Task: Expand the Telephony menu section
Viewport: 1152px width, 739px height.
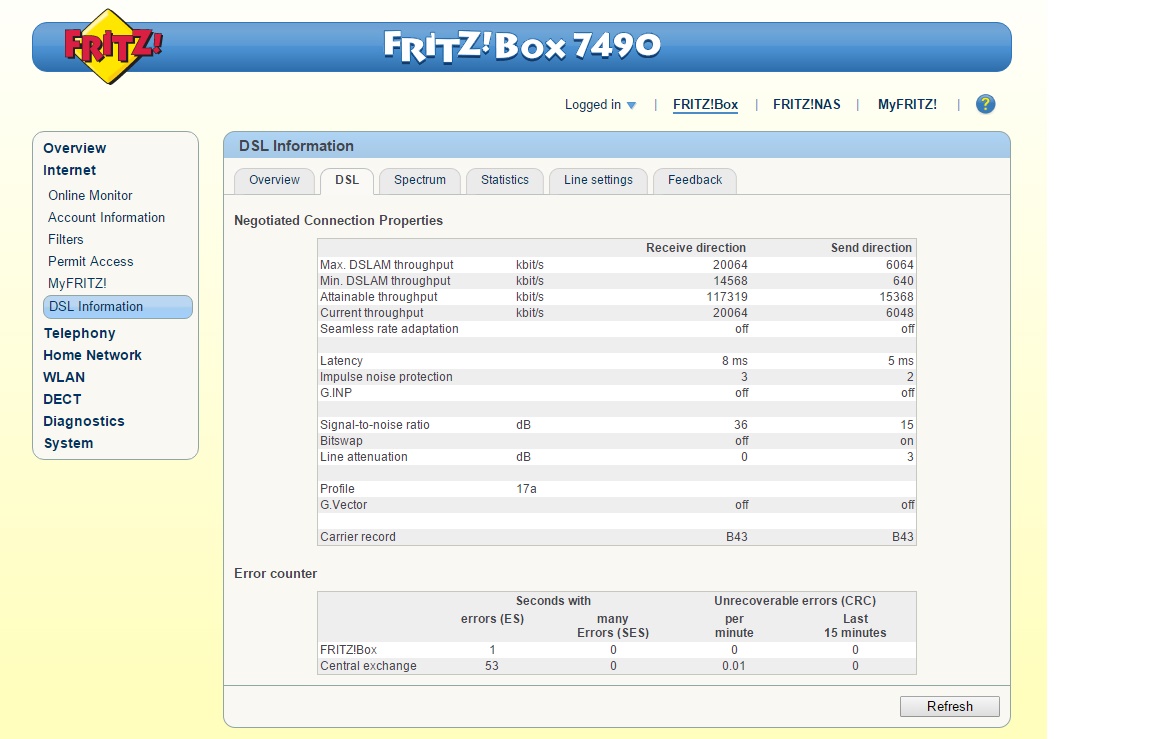Action: click(79, 333)
